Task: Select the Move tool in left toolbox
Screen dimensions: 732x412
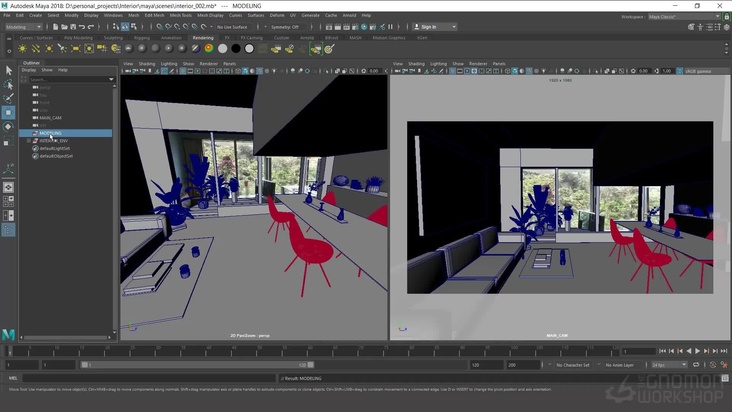Action: tap(9, 113)
